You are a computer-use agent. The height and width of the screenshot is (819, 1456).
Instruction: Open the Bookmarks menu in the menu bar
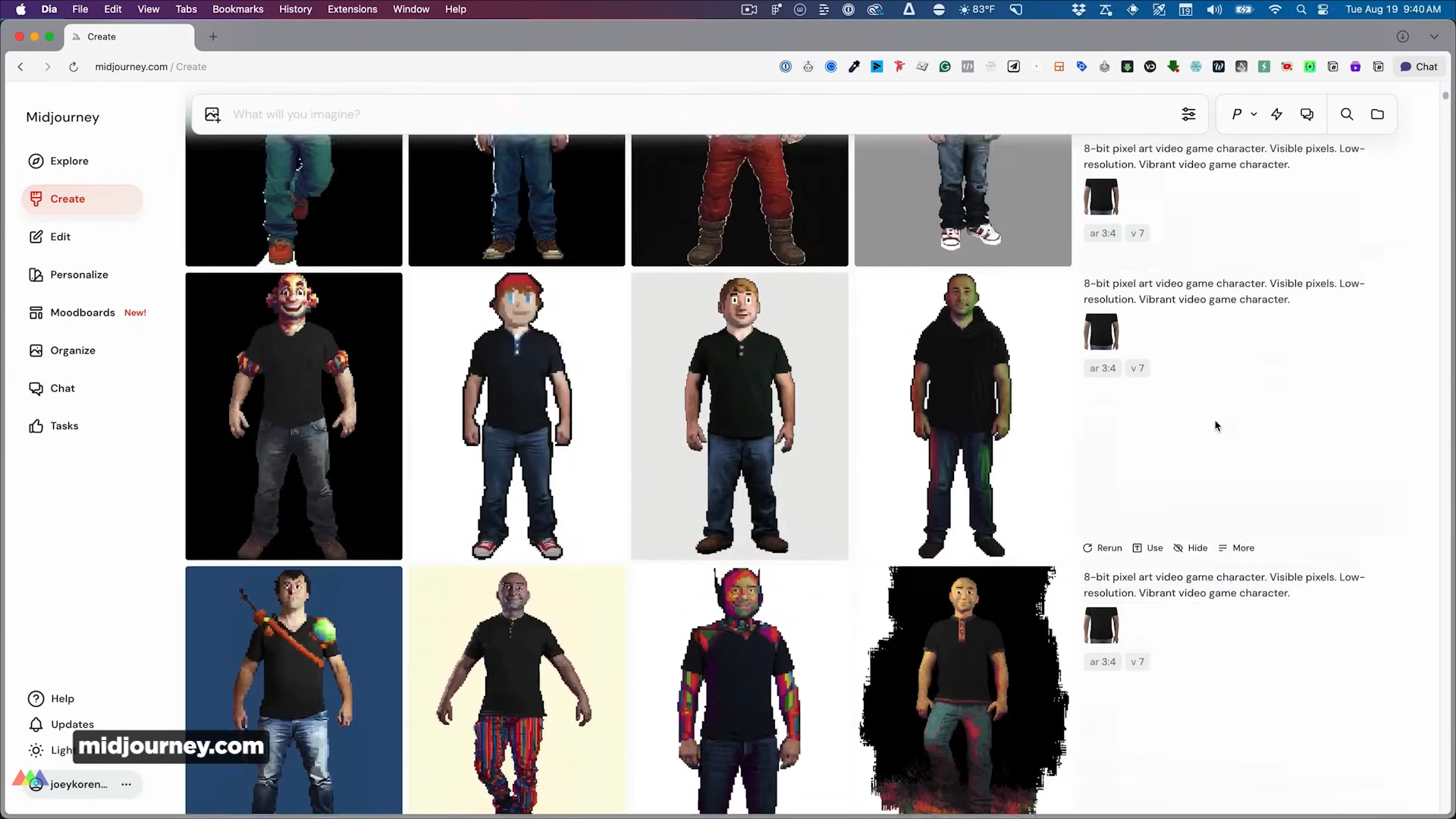237,9
